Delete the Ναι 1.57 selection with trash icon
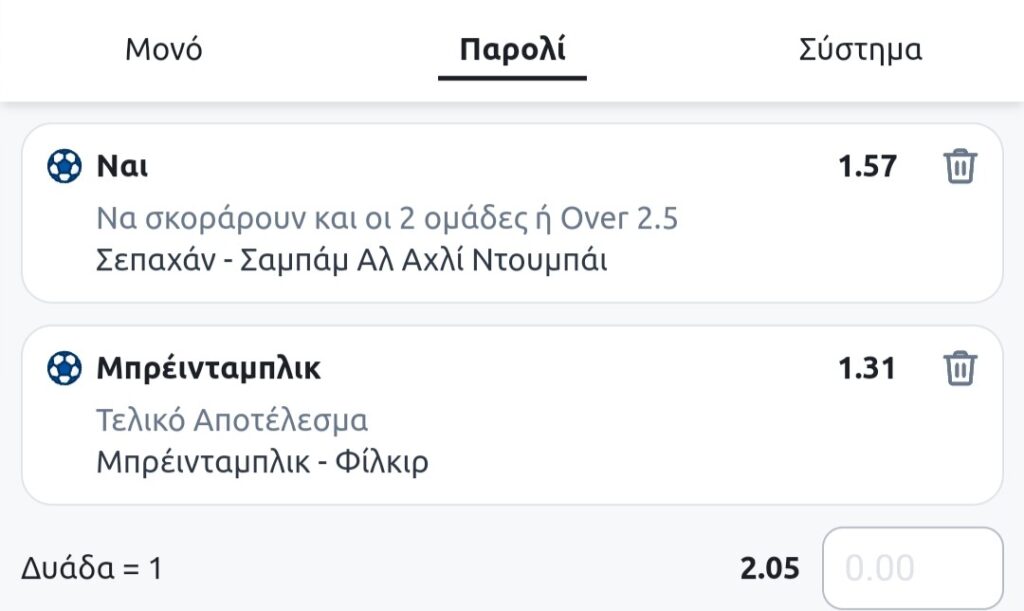 pos(960,166)
